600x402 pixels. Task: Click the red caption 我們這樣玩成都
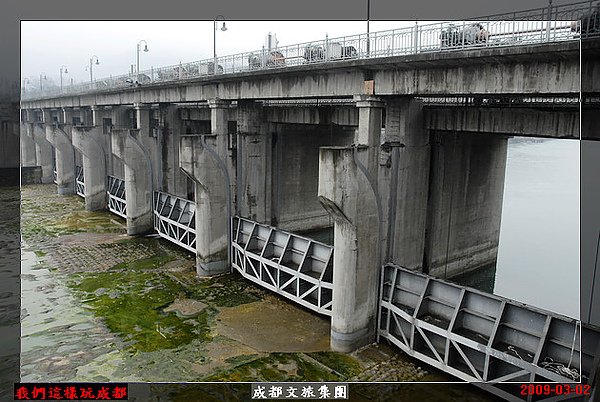(71, 392)
